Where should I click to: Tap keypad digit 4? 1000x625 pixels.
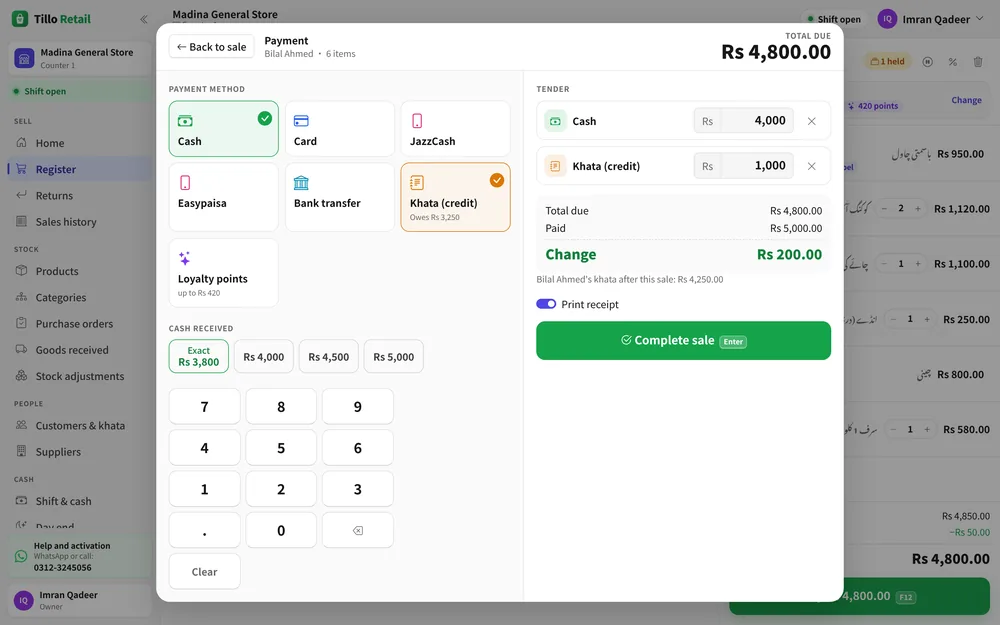pyautogui.click(x=205, y=448)
